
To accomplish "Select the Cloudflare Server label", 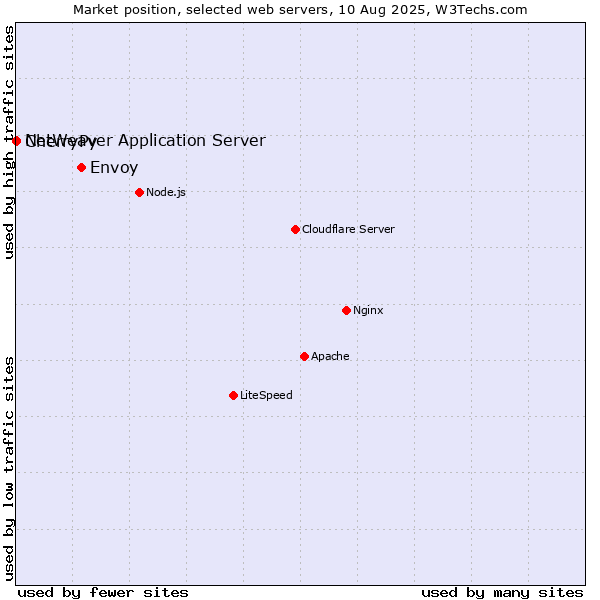I will click(348, 229).
